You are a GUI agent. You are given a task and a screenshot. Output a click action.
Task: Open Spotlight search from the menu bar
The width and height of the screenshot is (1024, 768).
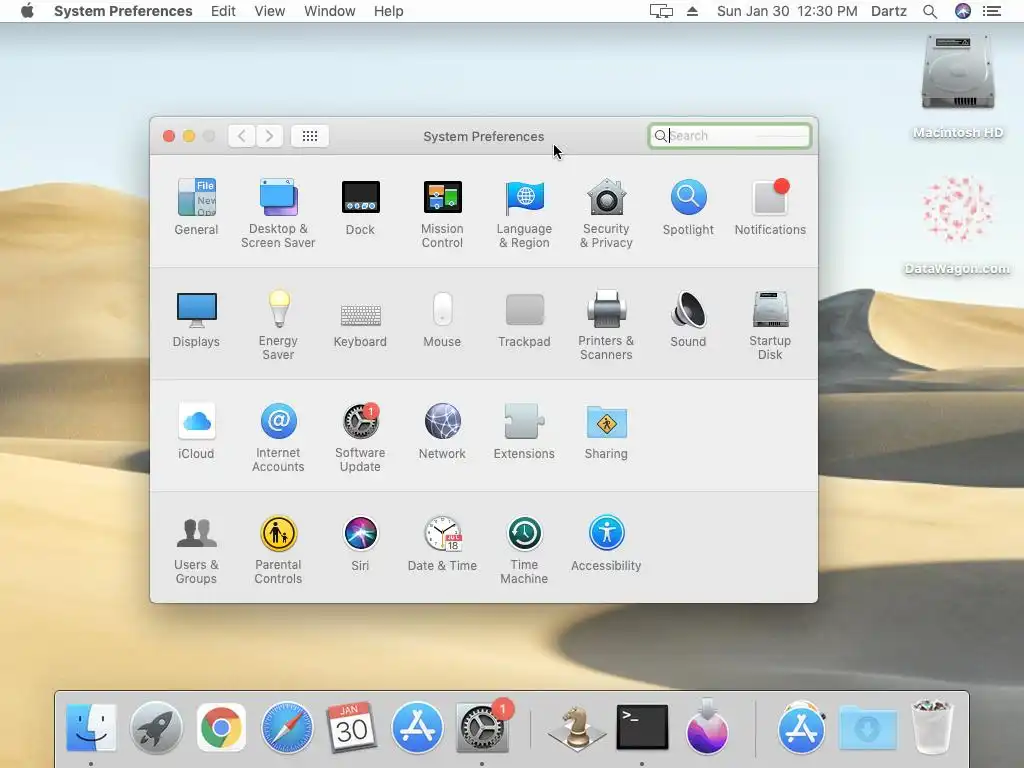pos(930,11)
